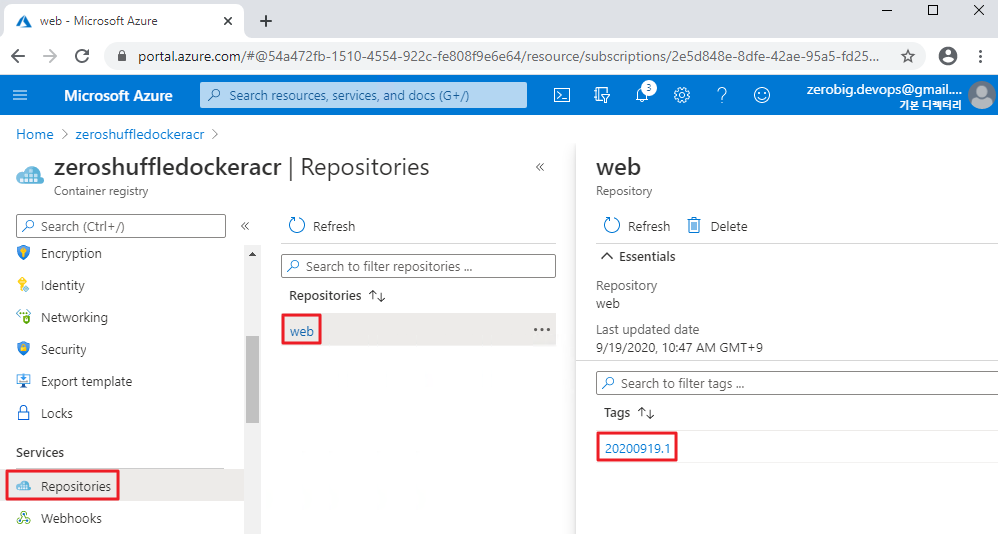Image resolution: width=998 pixels, height=534 pixels.
Task: Focus the filter tags search box
Action: tap(797, 383)
